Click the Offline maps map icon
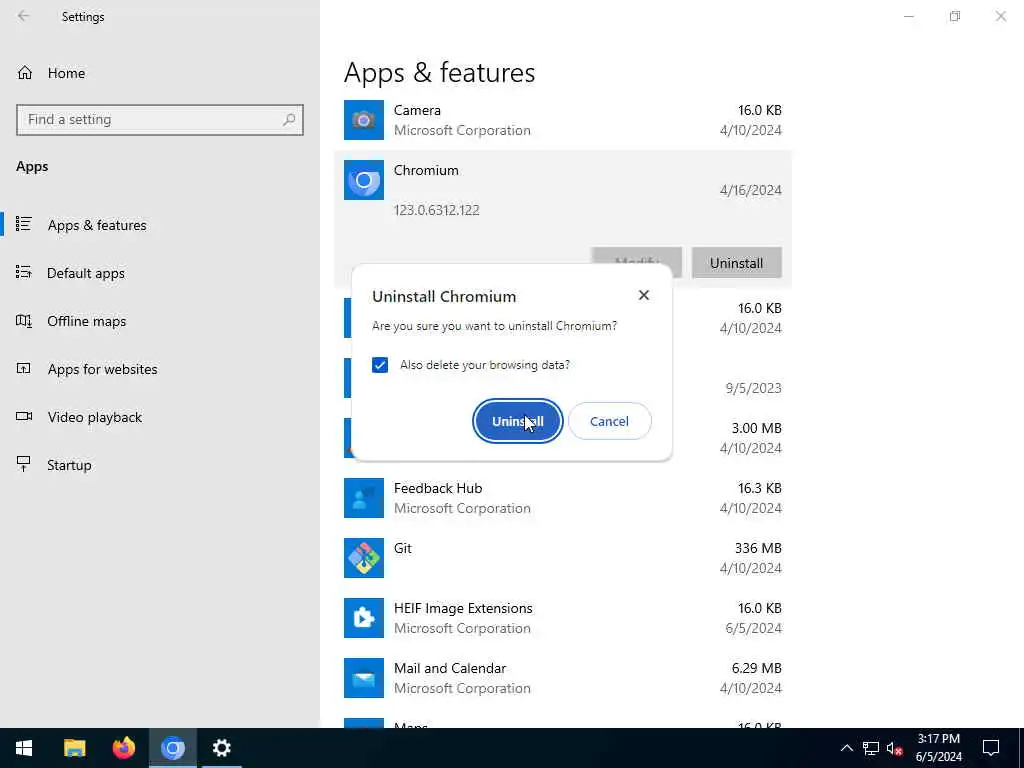This screenshot has width=1024, height=768. tap(24, 320)
